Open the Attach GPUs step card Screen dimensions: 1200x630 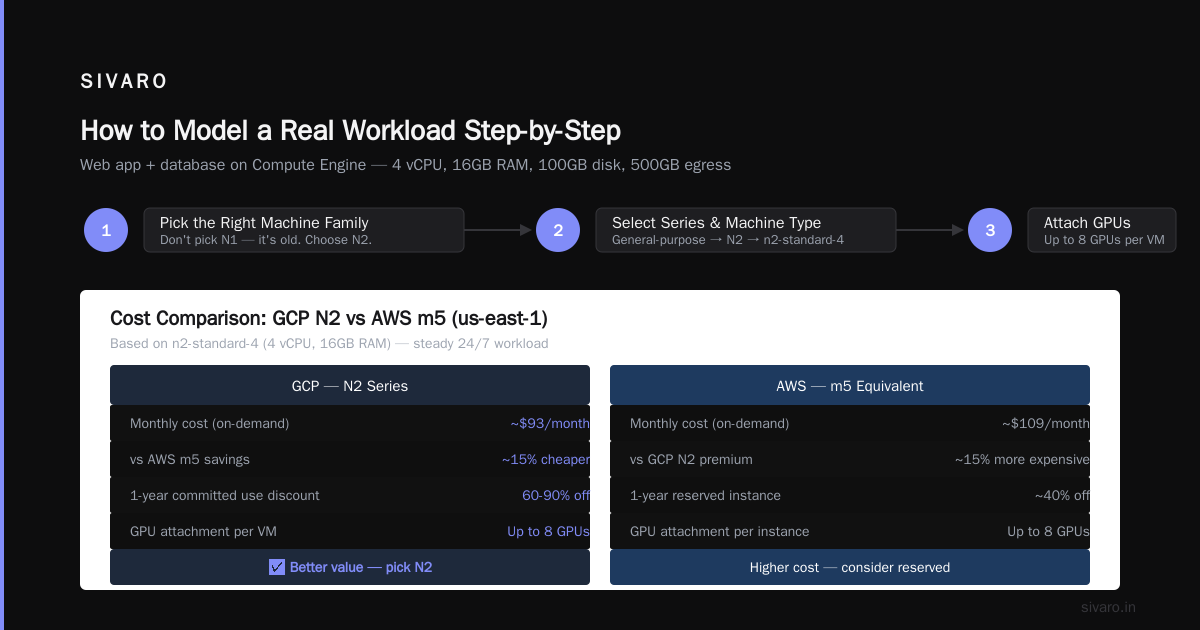(x=1102, y=230)
